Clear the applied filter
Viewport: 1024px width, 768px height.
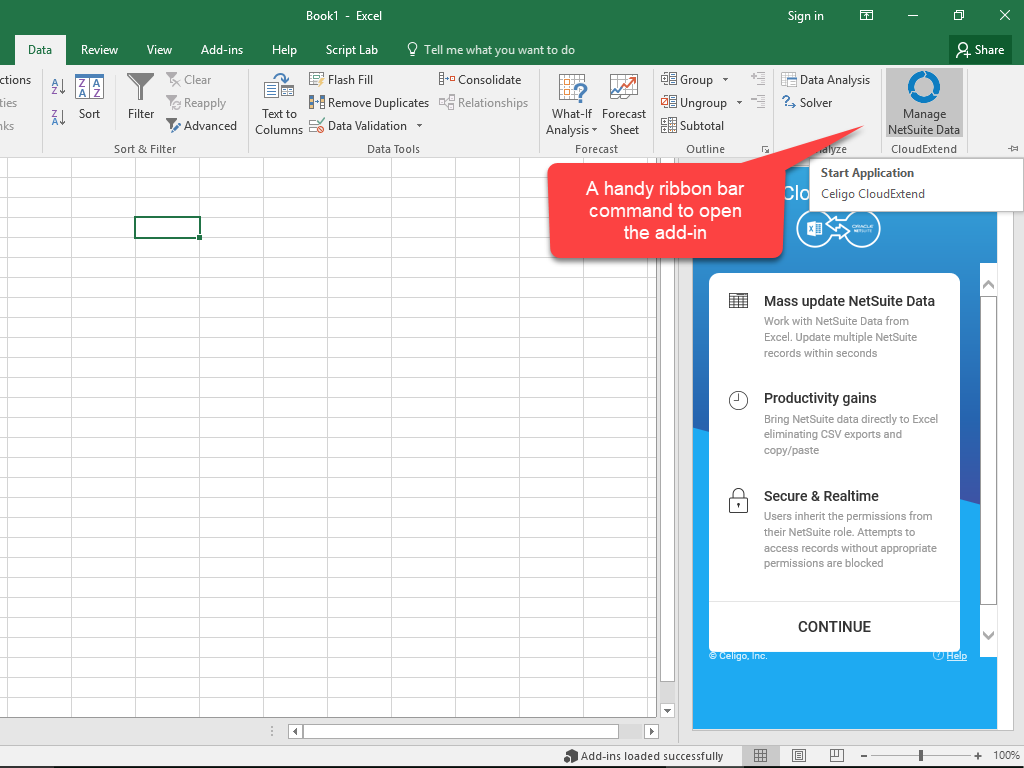(189, 80)
